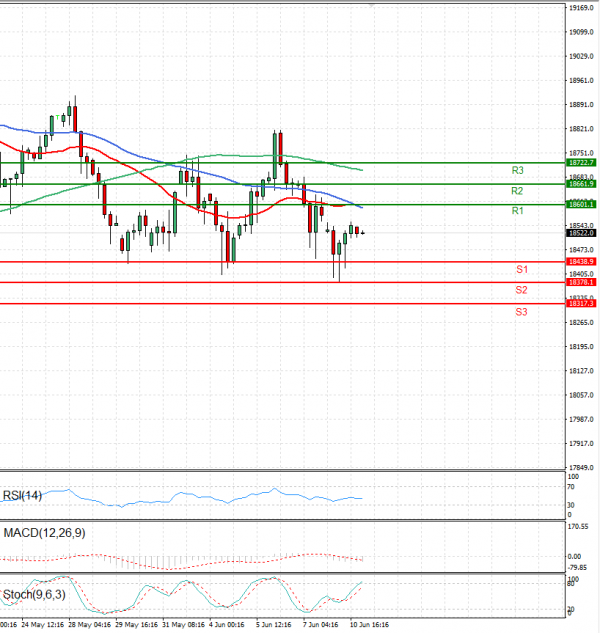
Task: Click the 19099.0 price axis value
Action: point(581,32)
